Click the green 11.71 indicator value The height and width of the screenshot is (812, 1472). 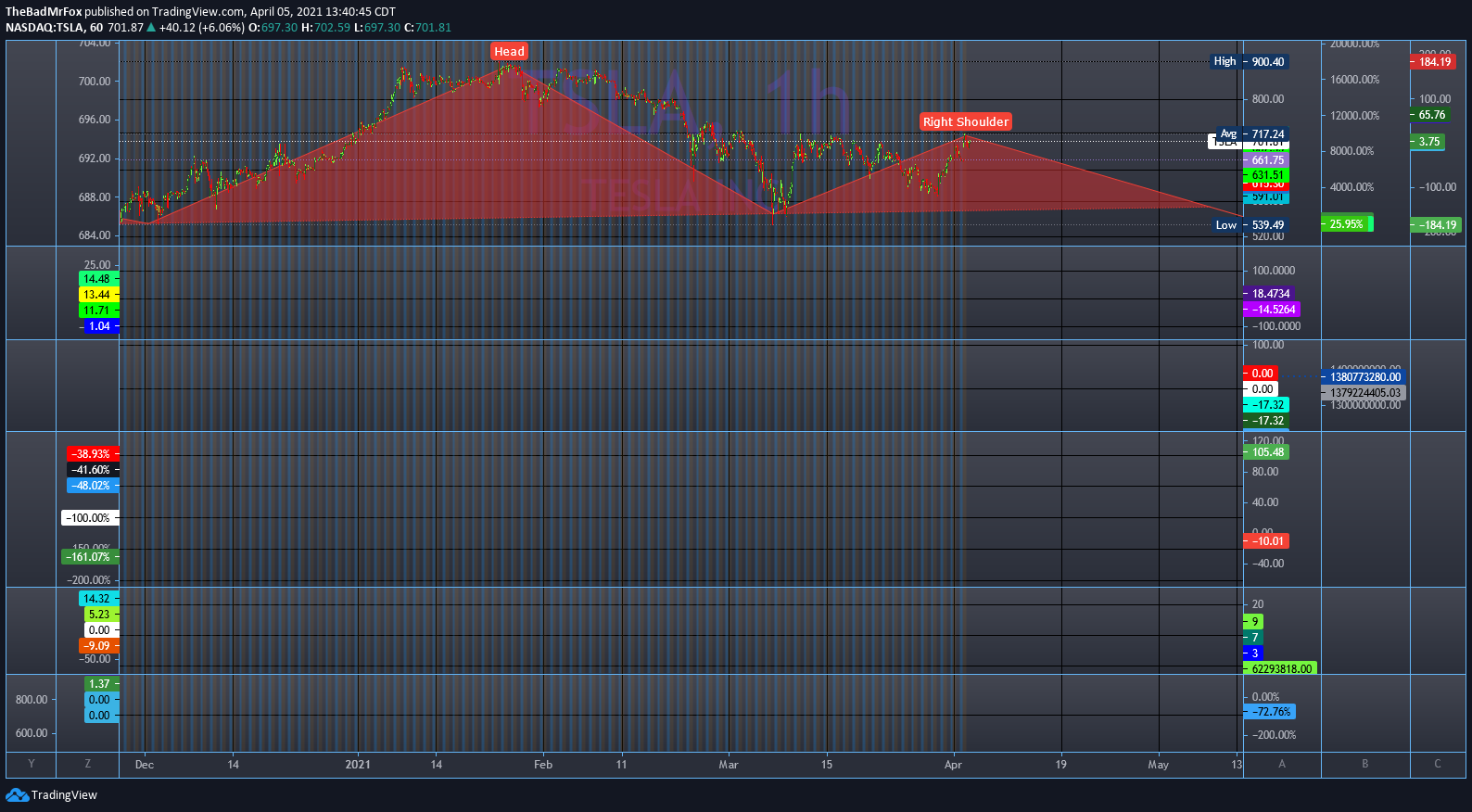[99, 311]
